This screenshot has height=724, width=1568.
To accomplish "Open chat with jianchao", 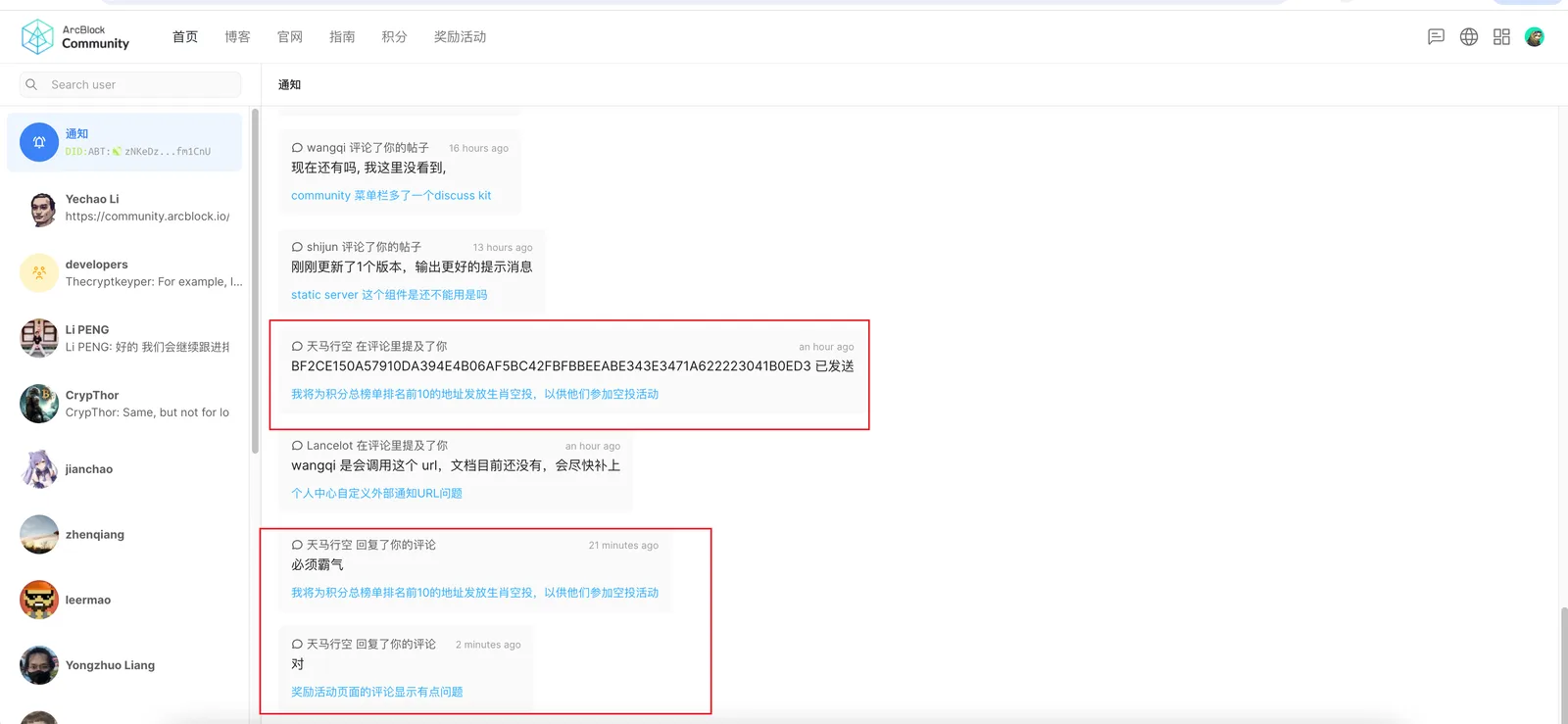I will click(124, 469).
